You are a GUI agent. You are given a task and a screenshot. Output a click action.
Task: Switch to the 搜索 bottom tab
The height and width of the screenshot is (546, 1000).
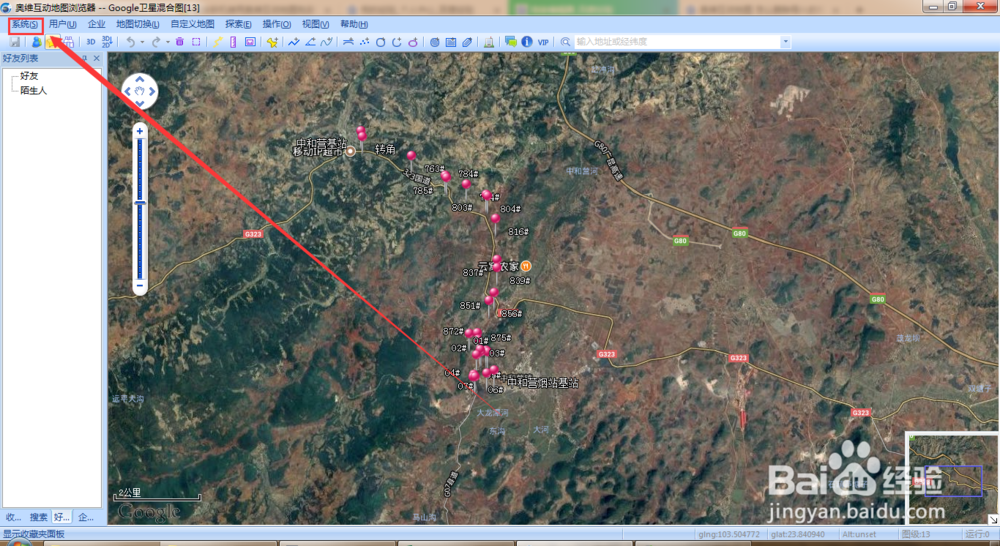coord(38,517)
